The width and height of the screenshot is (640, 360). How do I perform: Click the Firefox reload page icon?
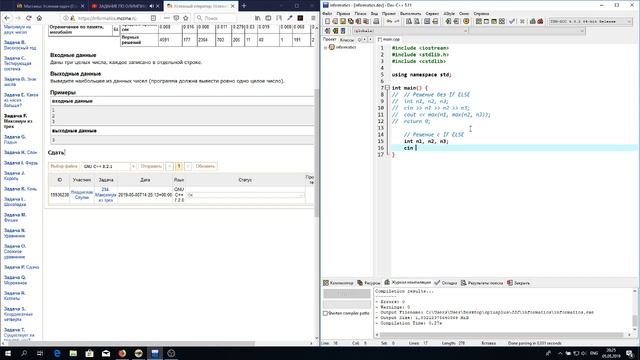coord(29,18)
